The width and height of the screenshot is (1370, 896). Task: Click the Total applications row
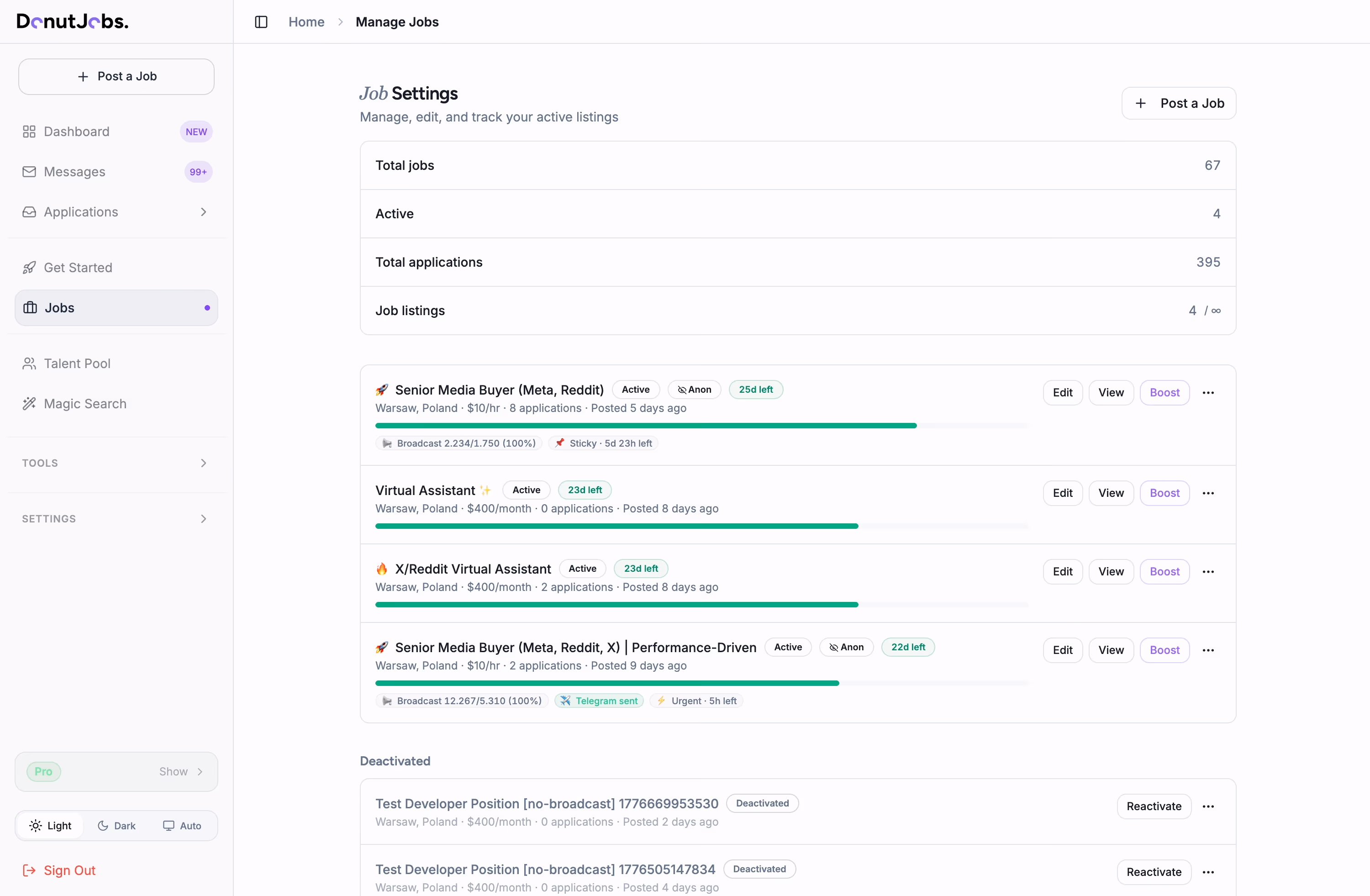[x=797, y=263]
